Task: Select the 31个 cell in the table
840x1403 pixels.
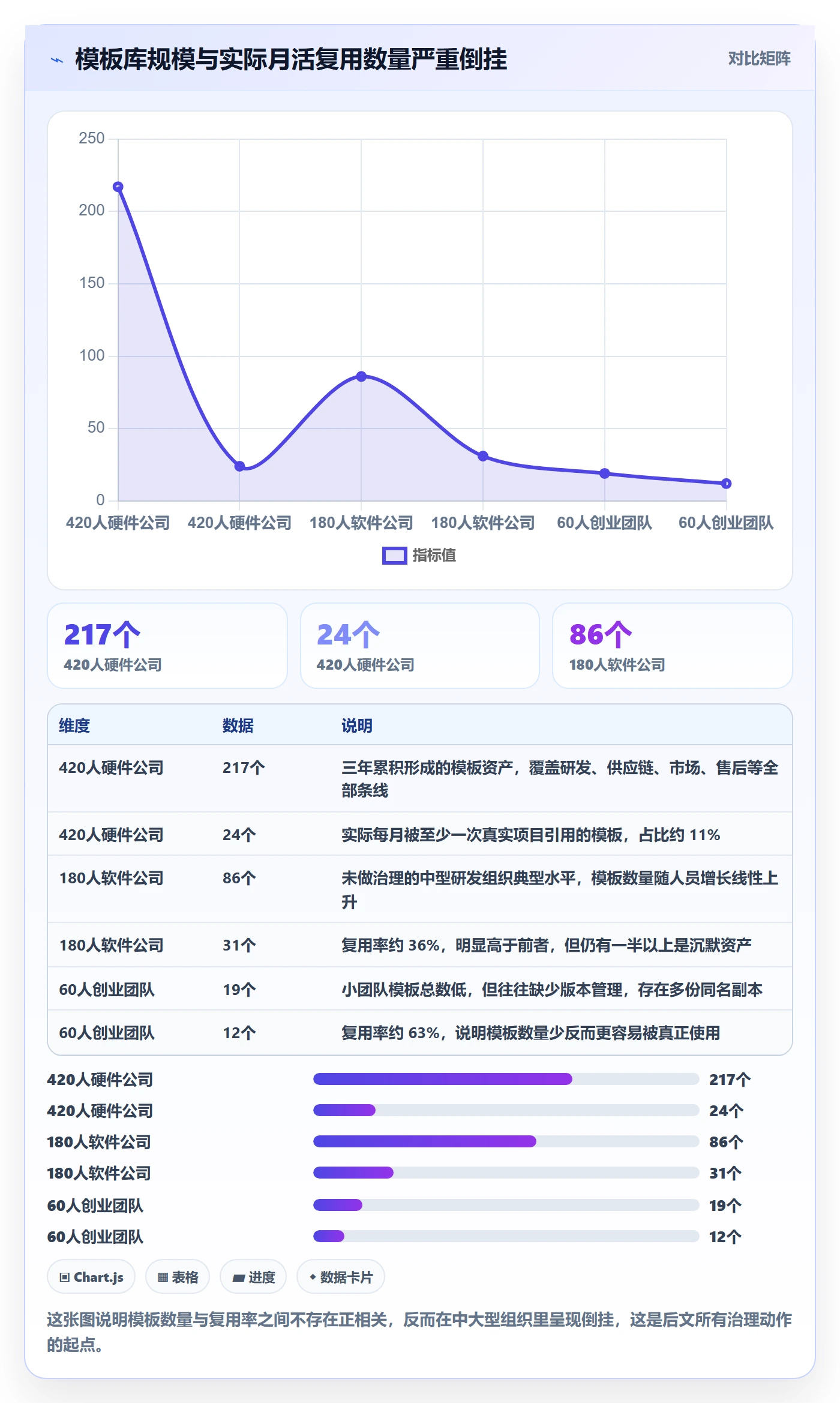Action: [x=239, y=945]
